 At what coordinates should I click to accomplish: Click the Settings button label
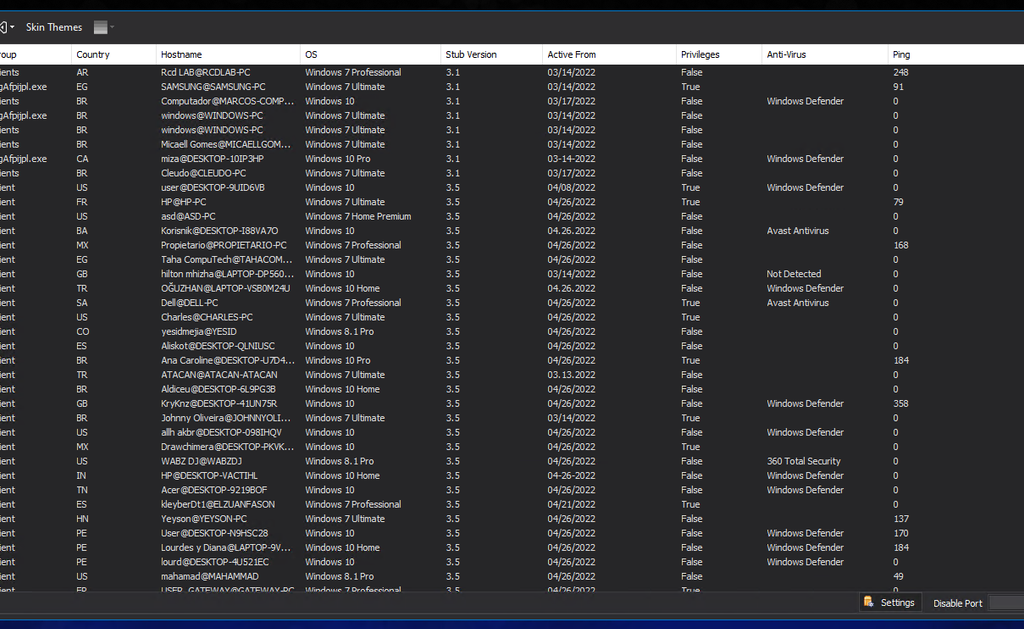897,603
